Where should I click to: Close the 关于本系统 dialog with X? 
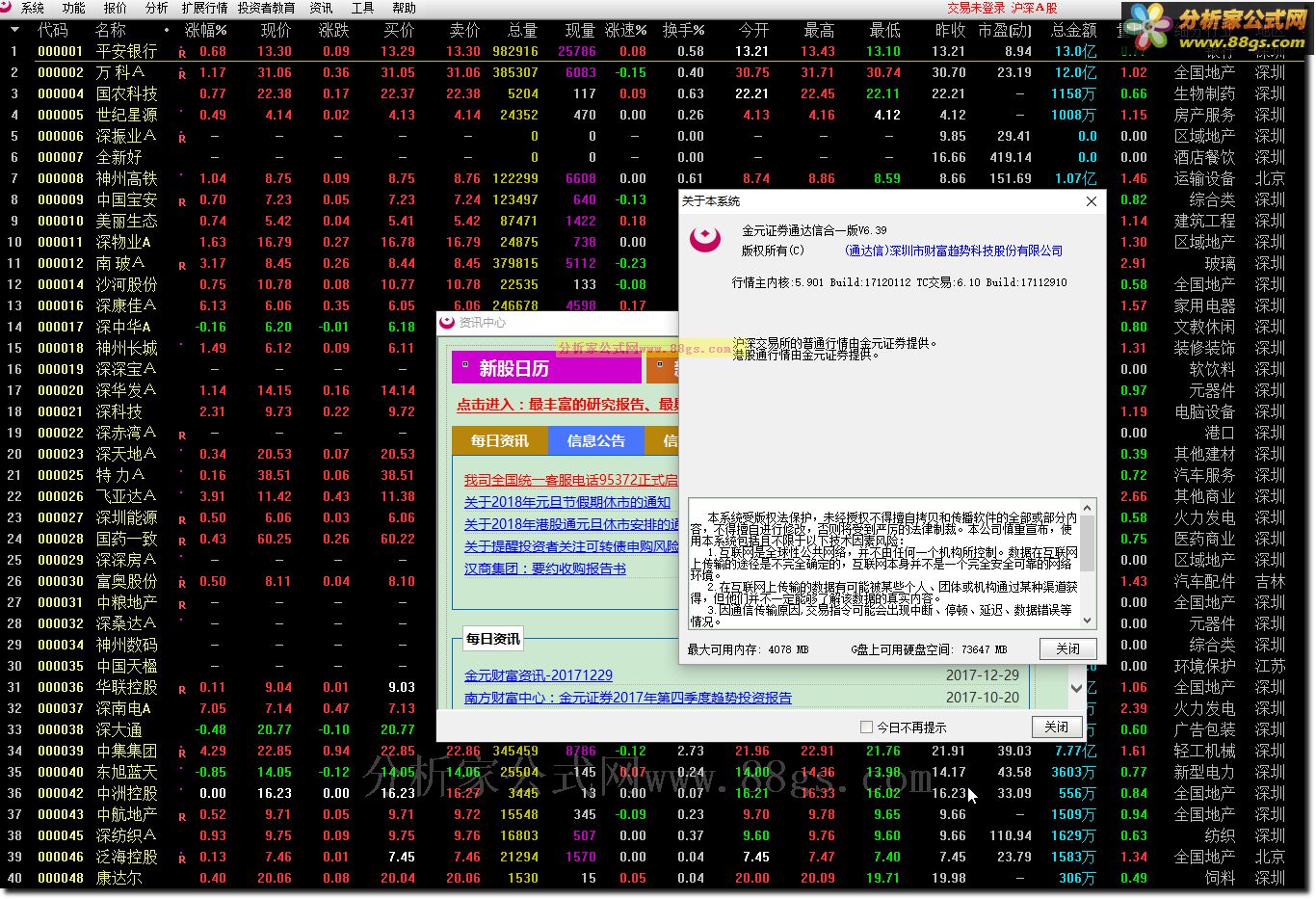(1092, 201)
